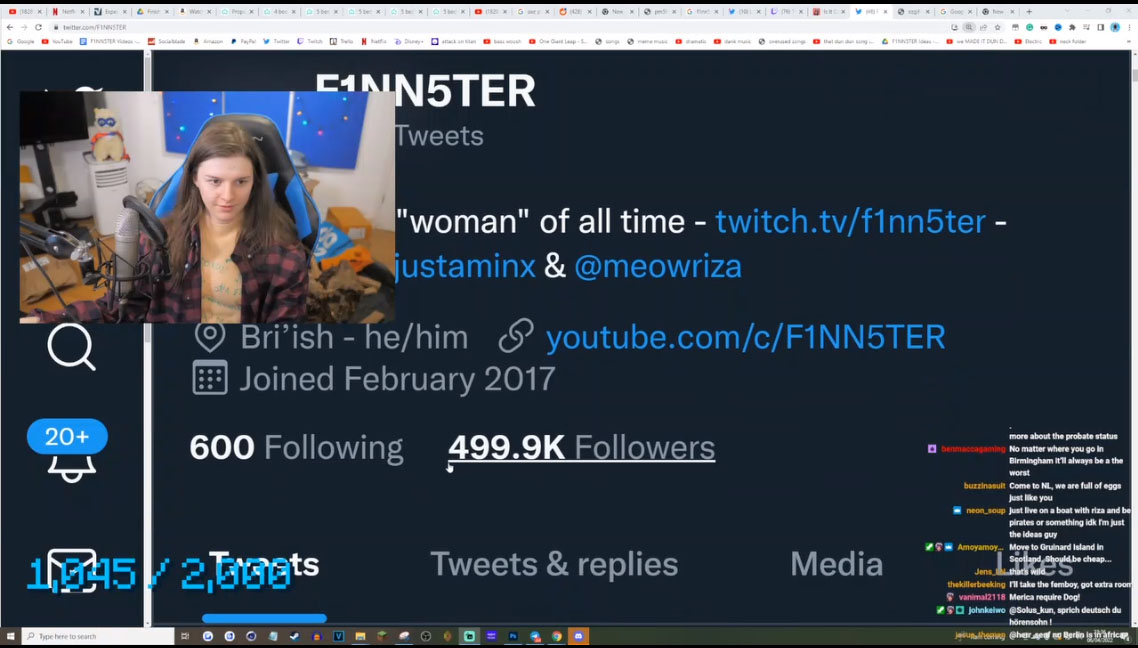Open the @meowriza mention link
Image resolution: width=1138 pixels, height=648 pixels.
click(658, 266)
